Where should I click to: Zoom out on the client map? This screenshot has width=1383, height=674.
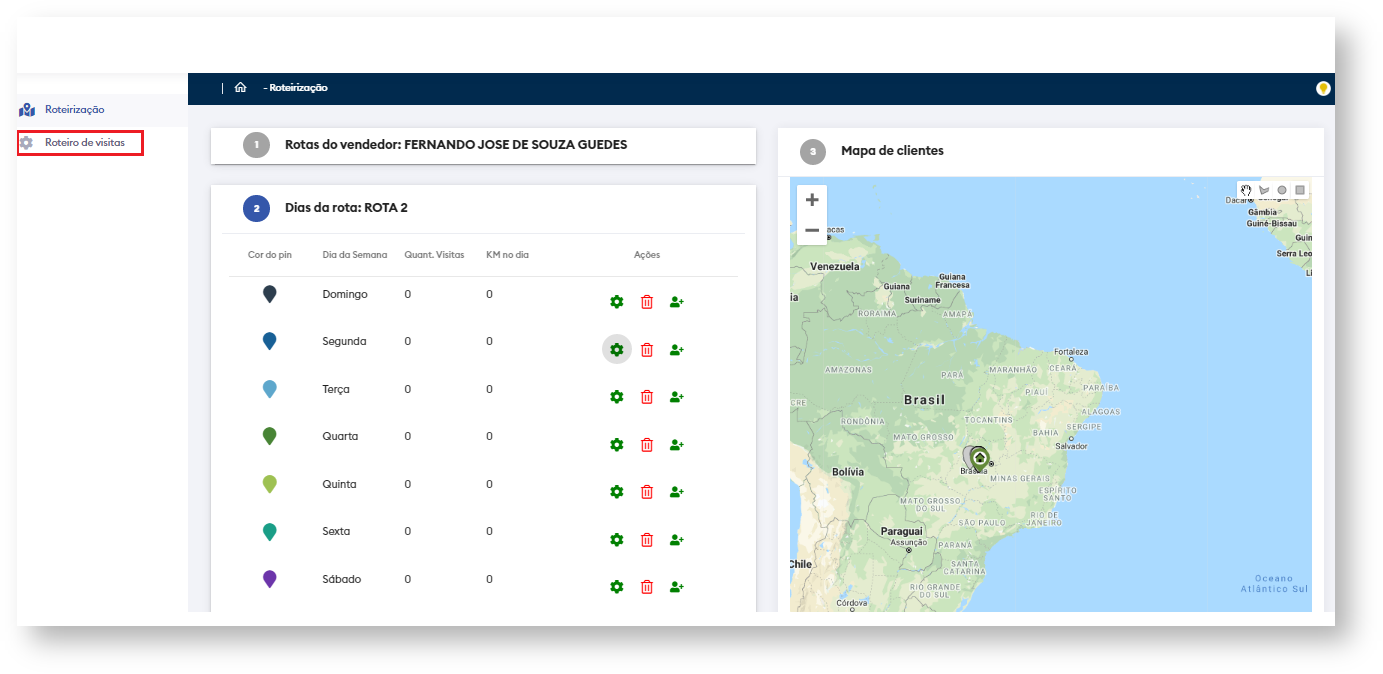pyautogui.click(x=812, y=230)
